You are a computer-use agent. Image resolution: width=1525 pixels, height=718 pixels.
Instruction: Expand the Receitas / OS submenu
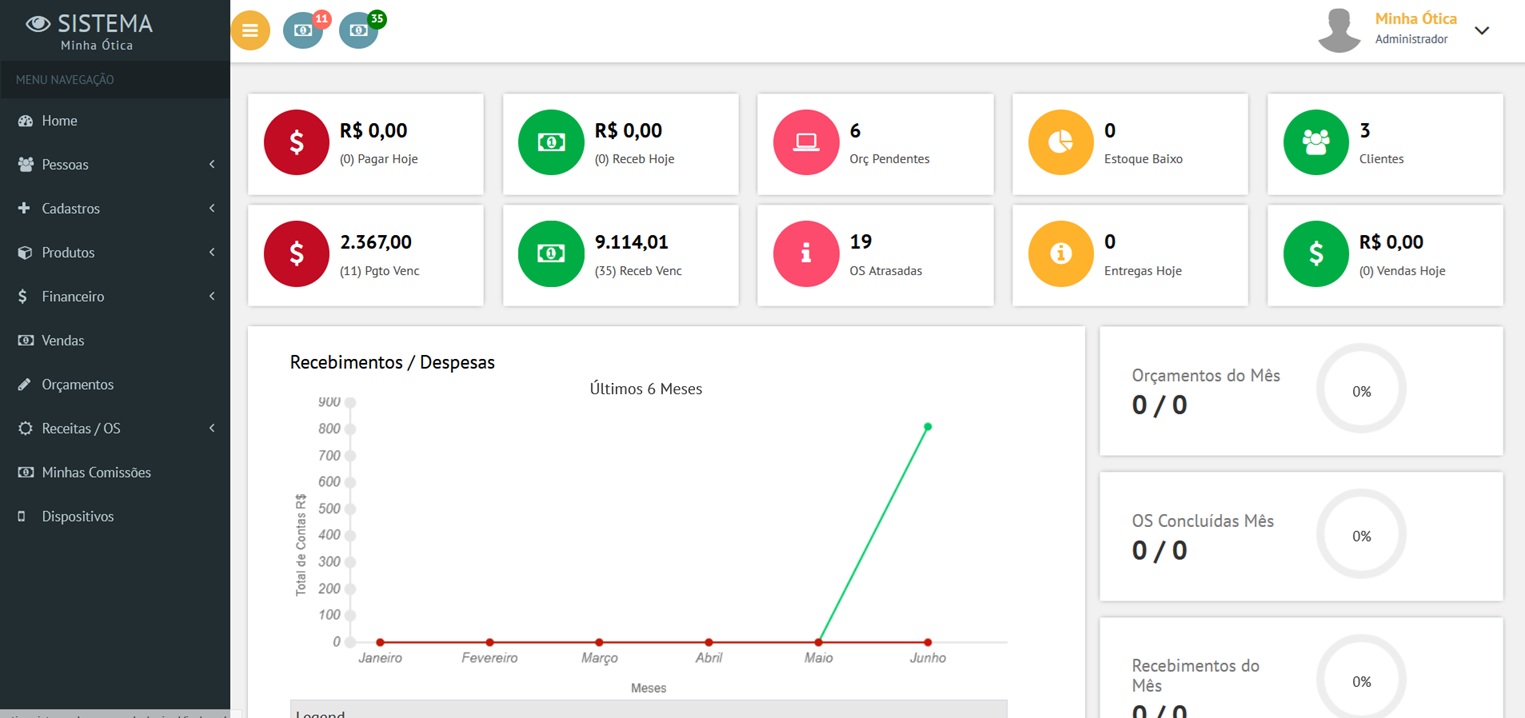pyautogui.click(x=115, y=428)
